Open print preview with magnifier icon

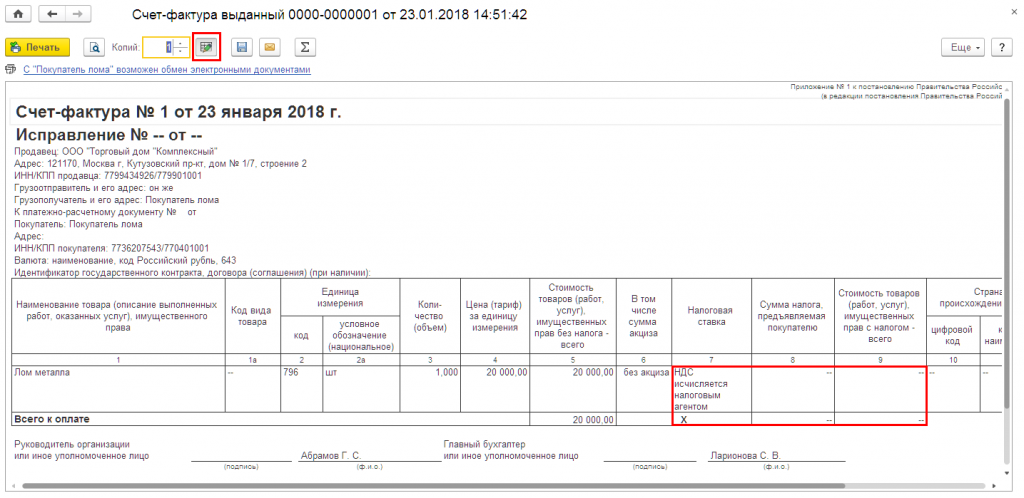point(95,47)
